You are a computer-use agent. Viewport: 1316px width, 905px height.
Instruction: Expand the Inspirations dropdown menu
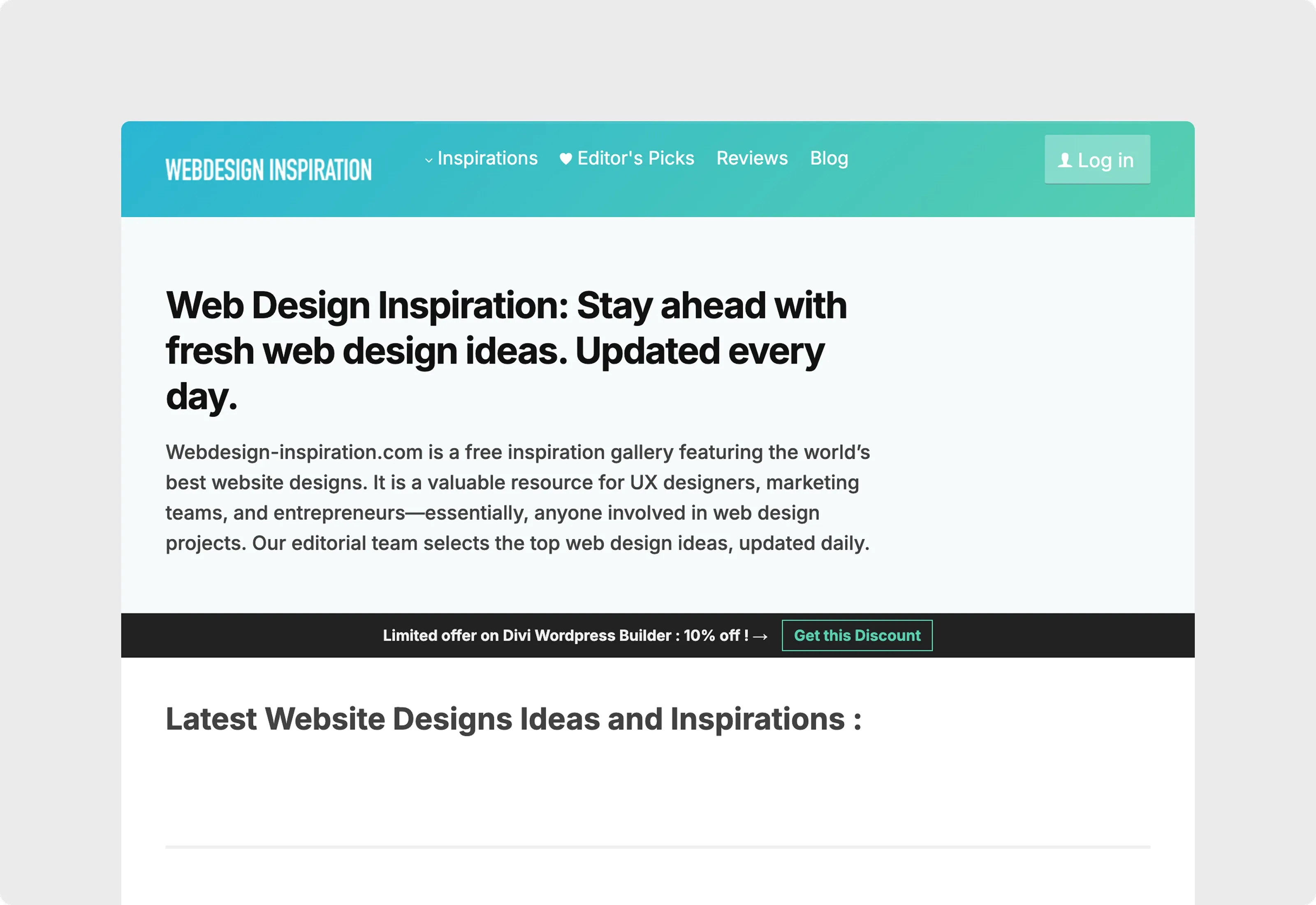[x=487, y=159]
